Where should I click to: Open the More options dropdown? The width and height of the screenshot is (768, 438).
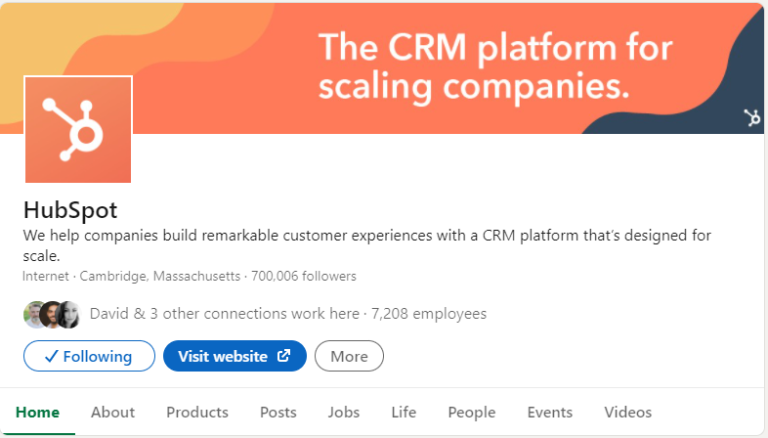(x=349, y=356)
